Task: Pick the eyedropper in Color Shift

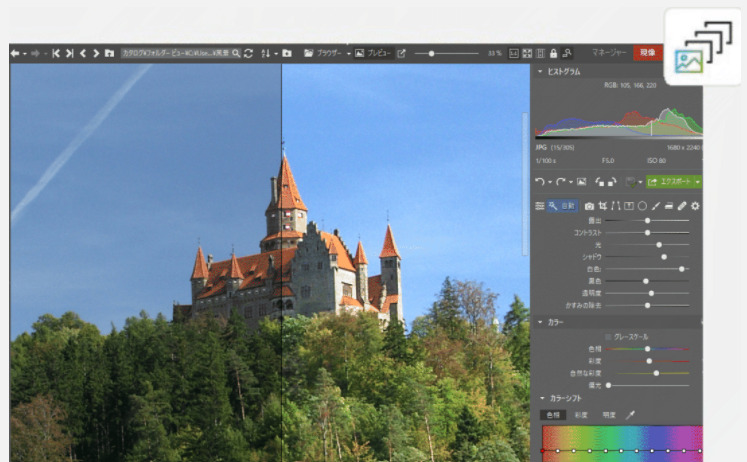Action: (x=630, y=414)
